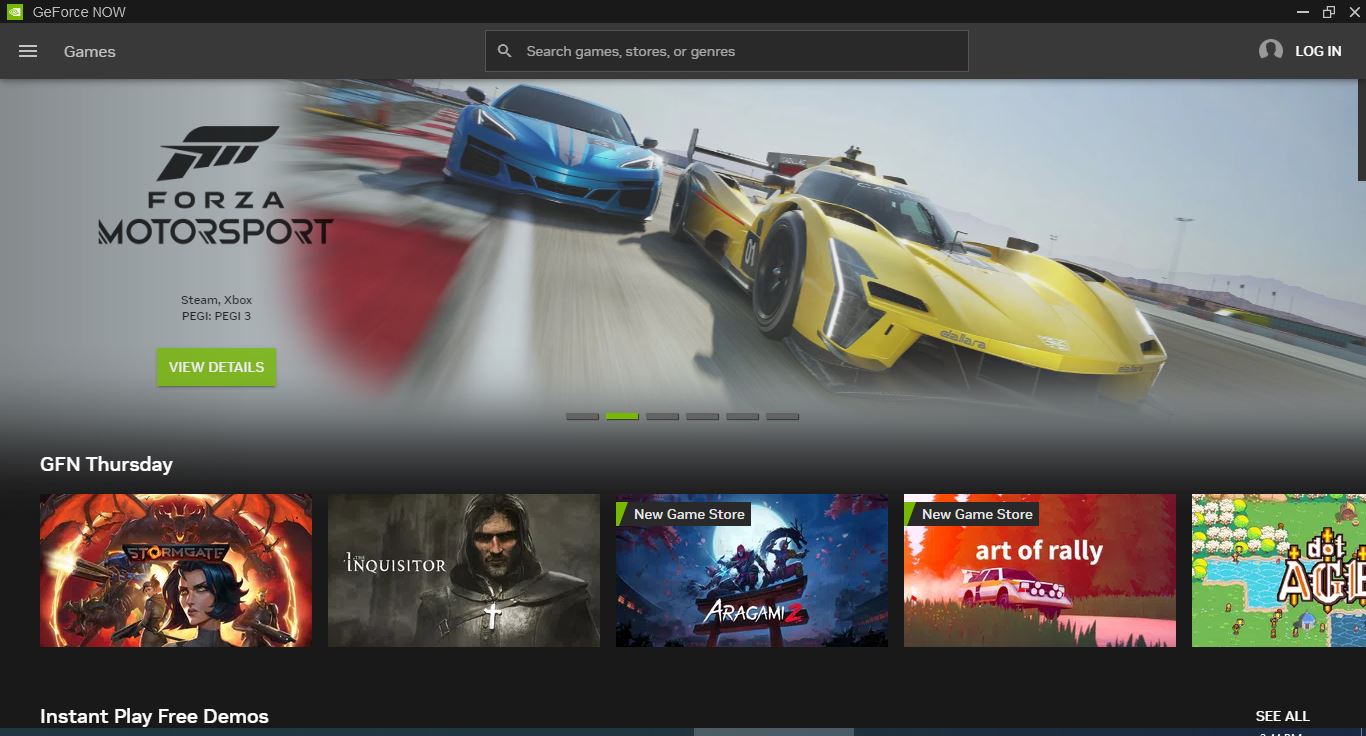Image resolution: width=1366 pixels, height=736 pixels.
Task: Click the 'PEGI: PEGI 3' rating text
Action: click(216, 316)
